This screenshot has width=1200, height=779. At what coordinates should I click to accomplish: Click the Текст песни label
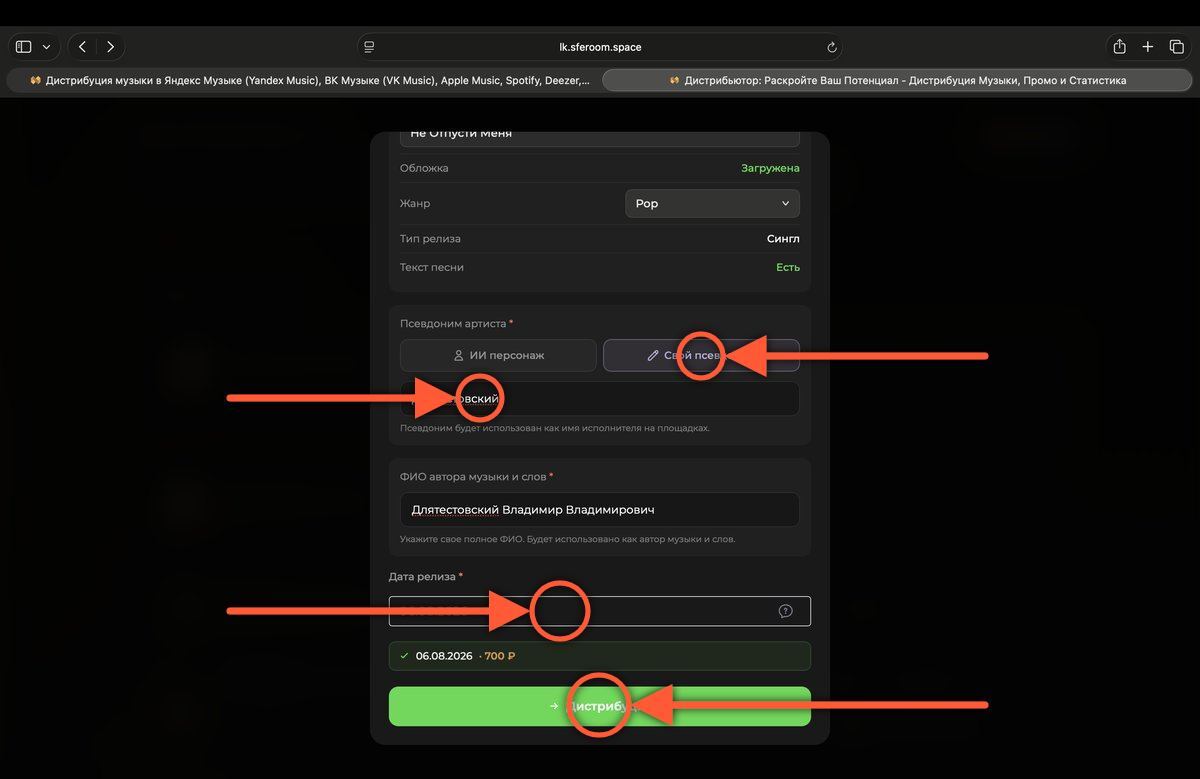[x=432, y=267]
